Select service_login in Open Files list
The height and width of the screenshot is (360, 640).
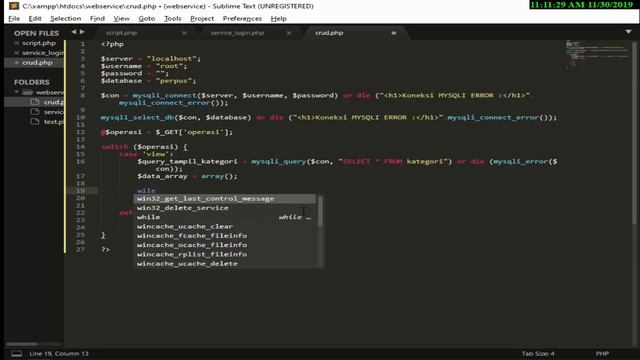pyautogui.click(x=43, y=53)
